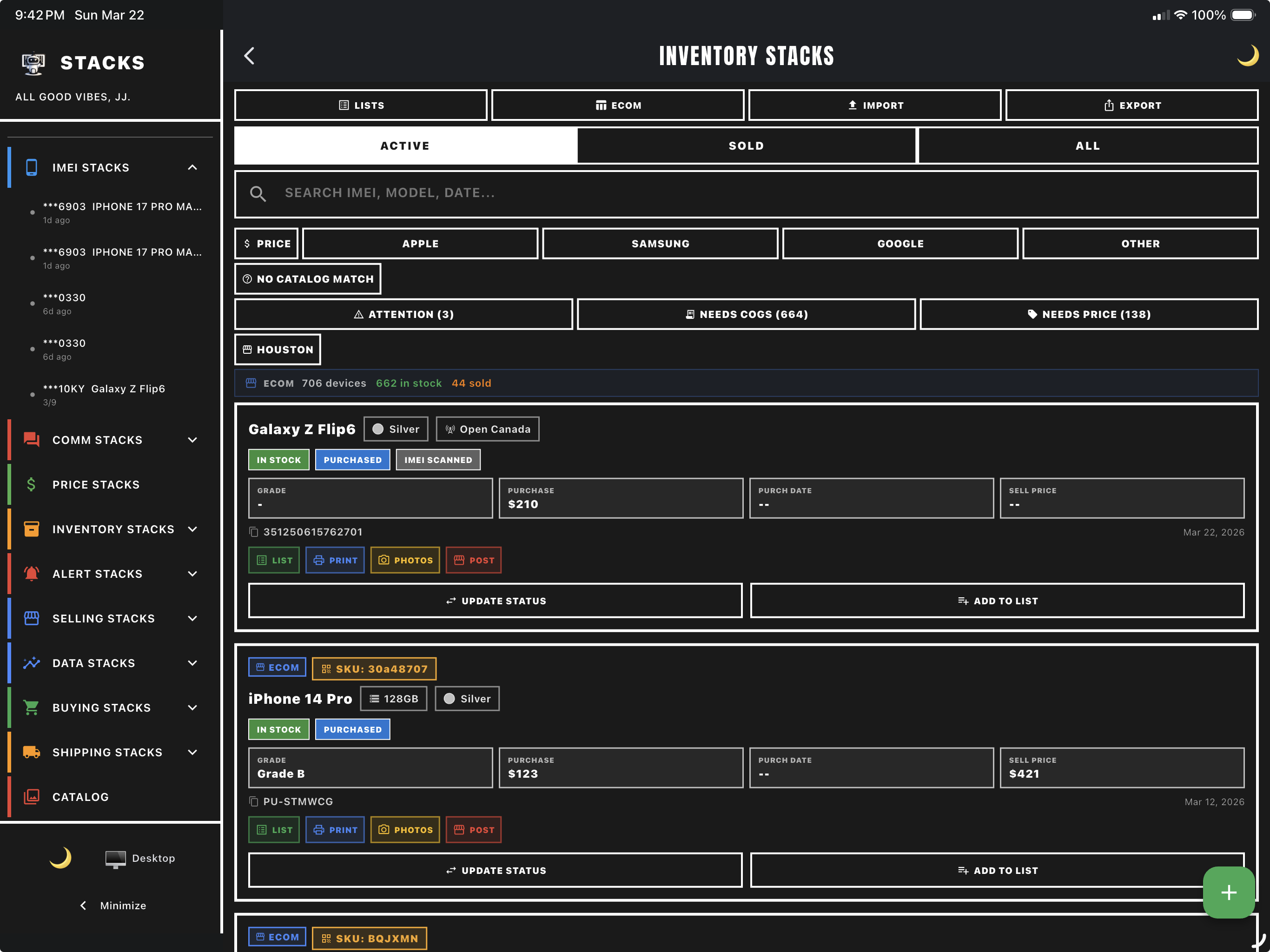Collapse the IMEI STACKS section
This screenshot has height=952, width=1270.
click(x=192, y=167)
